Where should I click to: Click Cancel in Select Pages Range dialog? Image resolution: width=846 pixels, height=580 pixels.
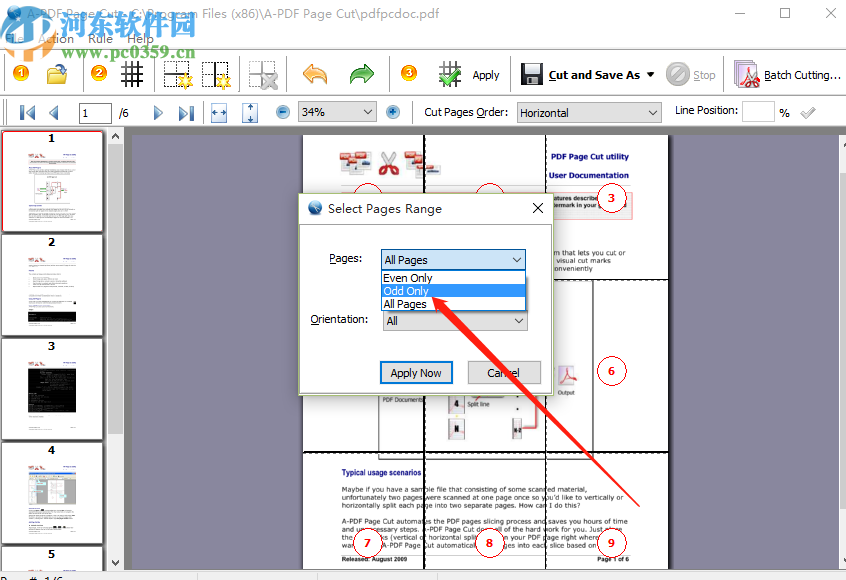coord(504,372)
